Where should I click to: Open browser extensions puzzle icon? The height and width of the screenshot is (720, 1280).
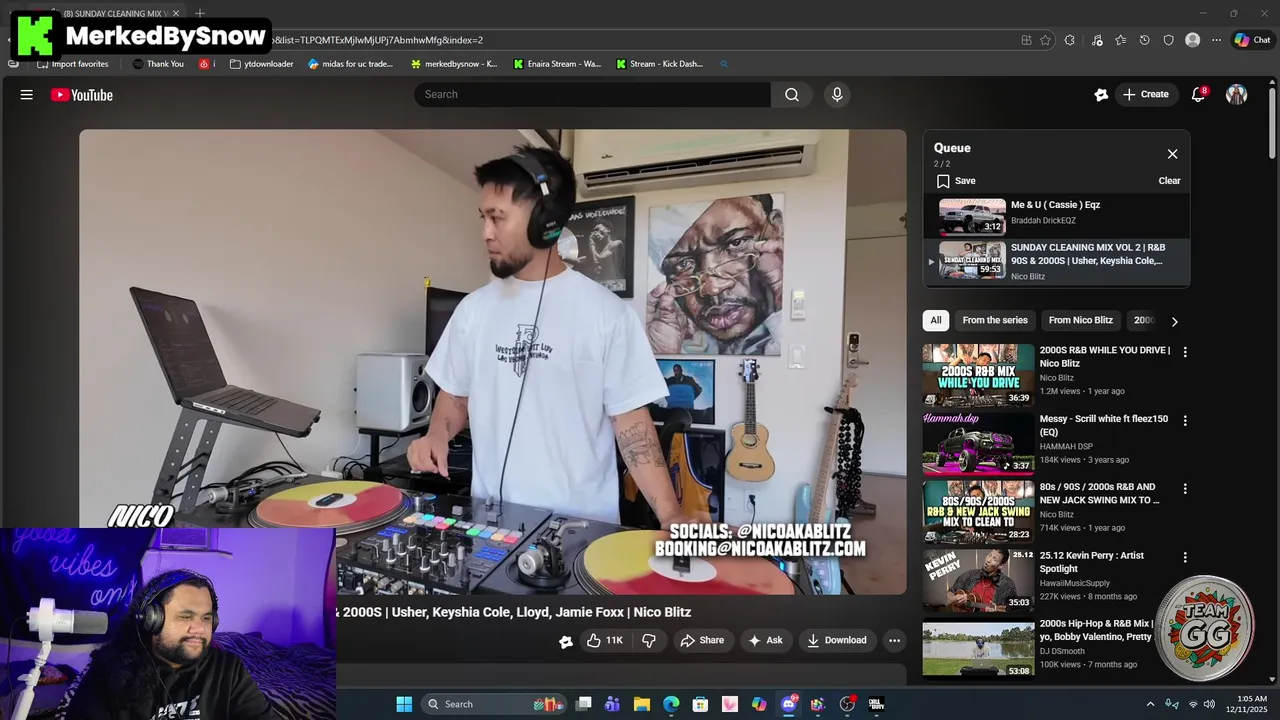(1070, 40)
